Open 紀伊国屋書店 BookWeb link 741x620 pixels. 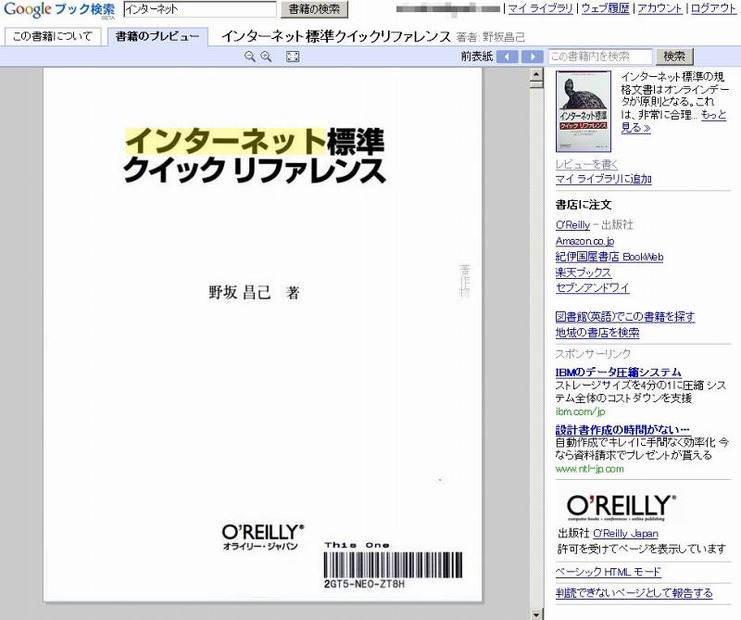(x=609, y=257)
